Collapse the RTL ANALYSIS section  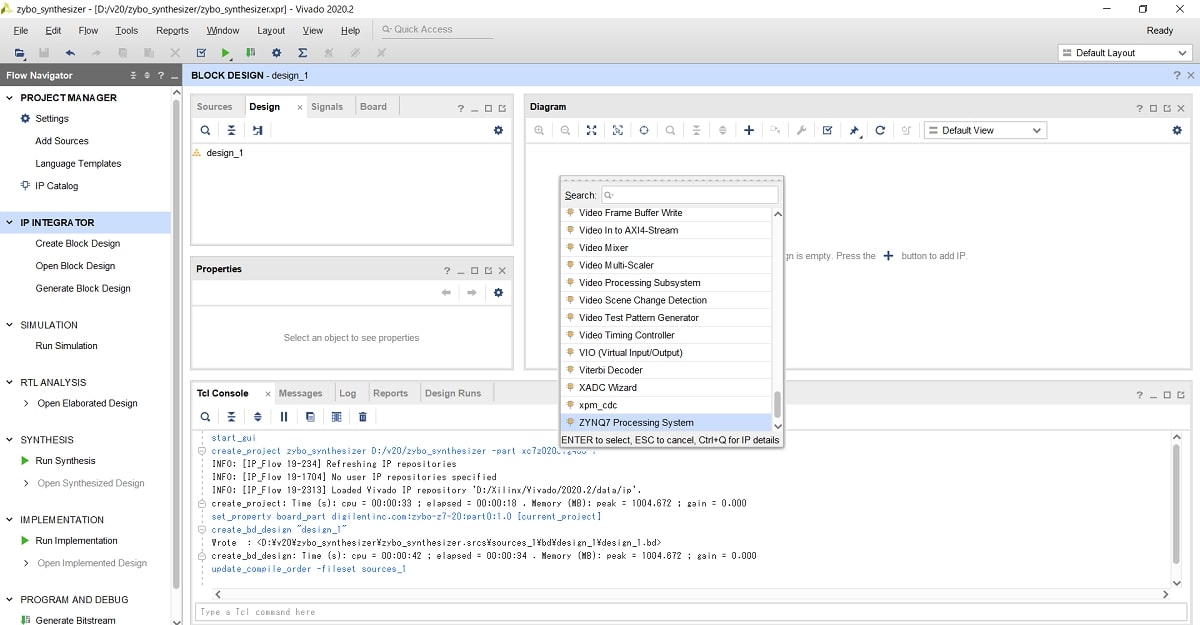pyautogui.click(x=10, y=382)
